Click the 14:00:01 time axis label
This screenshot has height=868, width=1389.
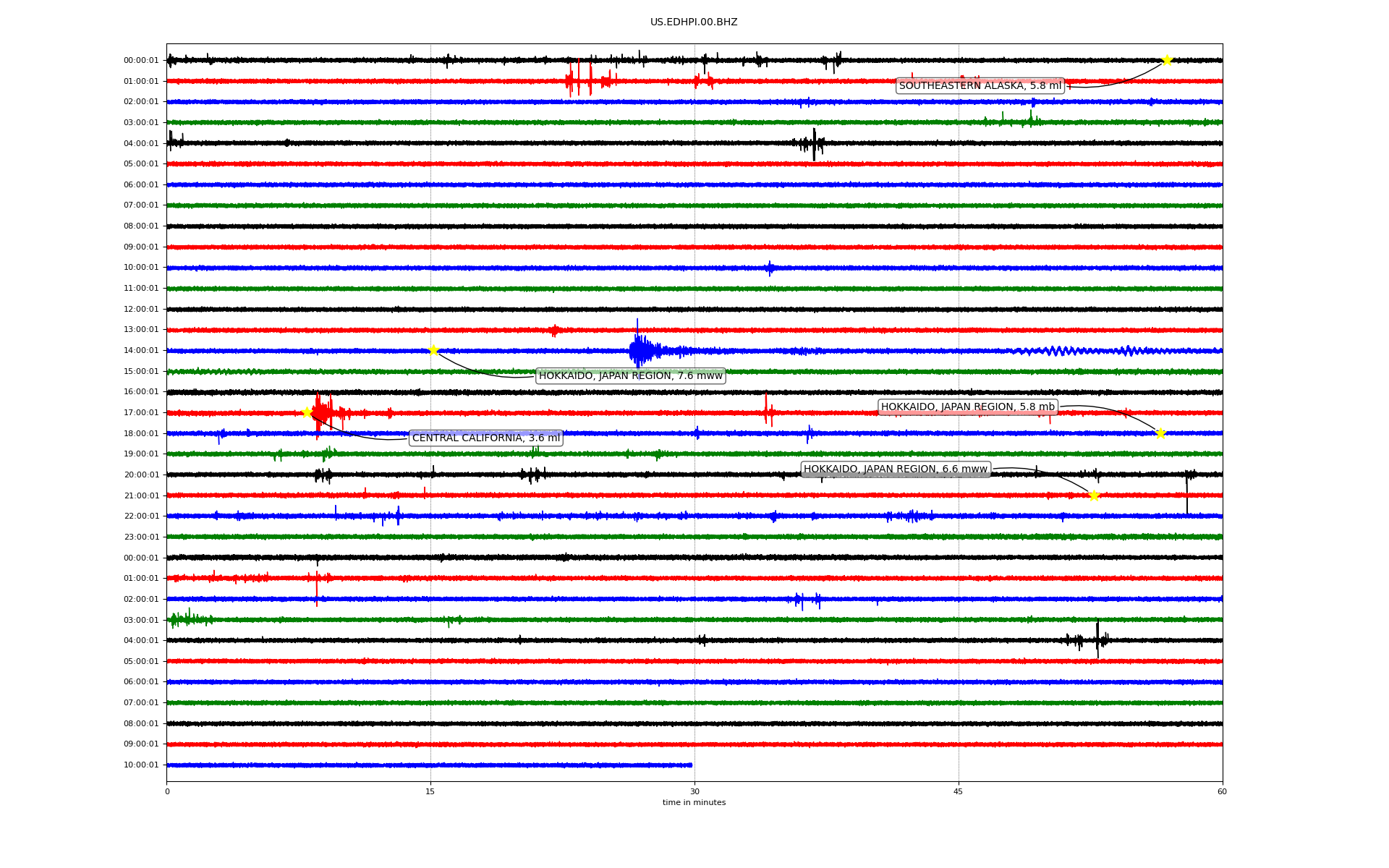(x=141, y=351)
